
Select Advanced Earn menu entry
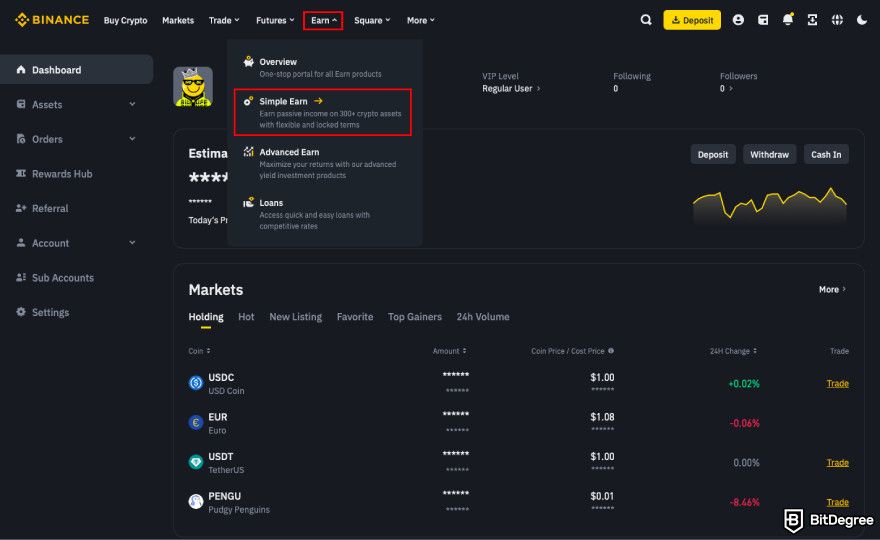tap(323, 163)
